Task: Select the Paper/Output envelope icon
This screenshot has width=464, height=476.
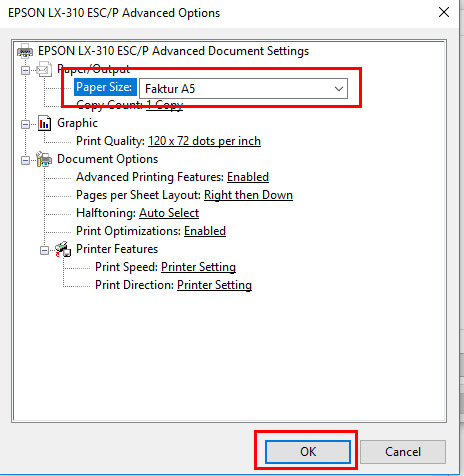Action: (44, 69)
